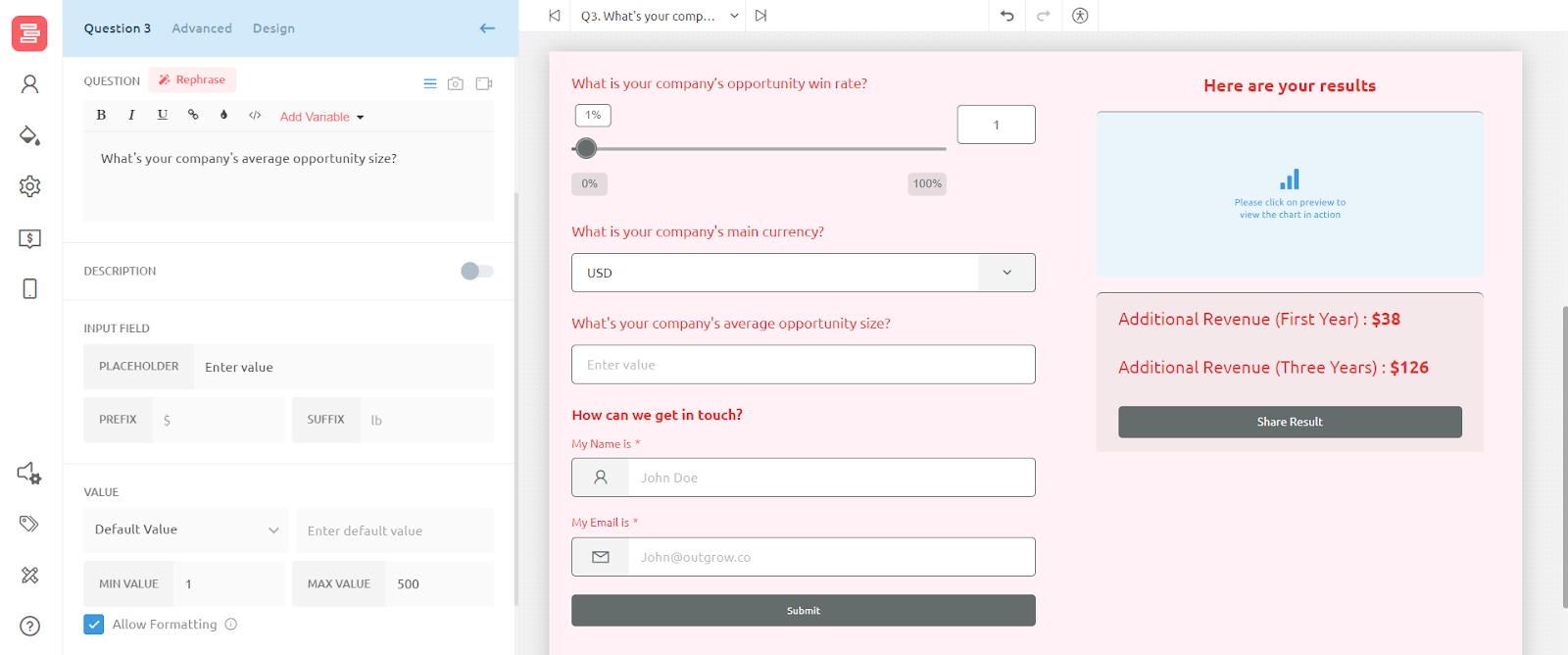Go back using the blue left arrow
This screenshot has width=1568, height=655.
[487, 28]
